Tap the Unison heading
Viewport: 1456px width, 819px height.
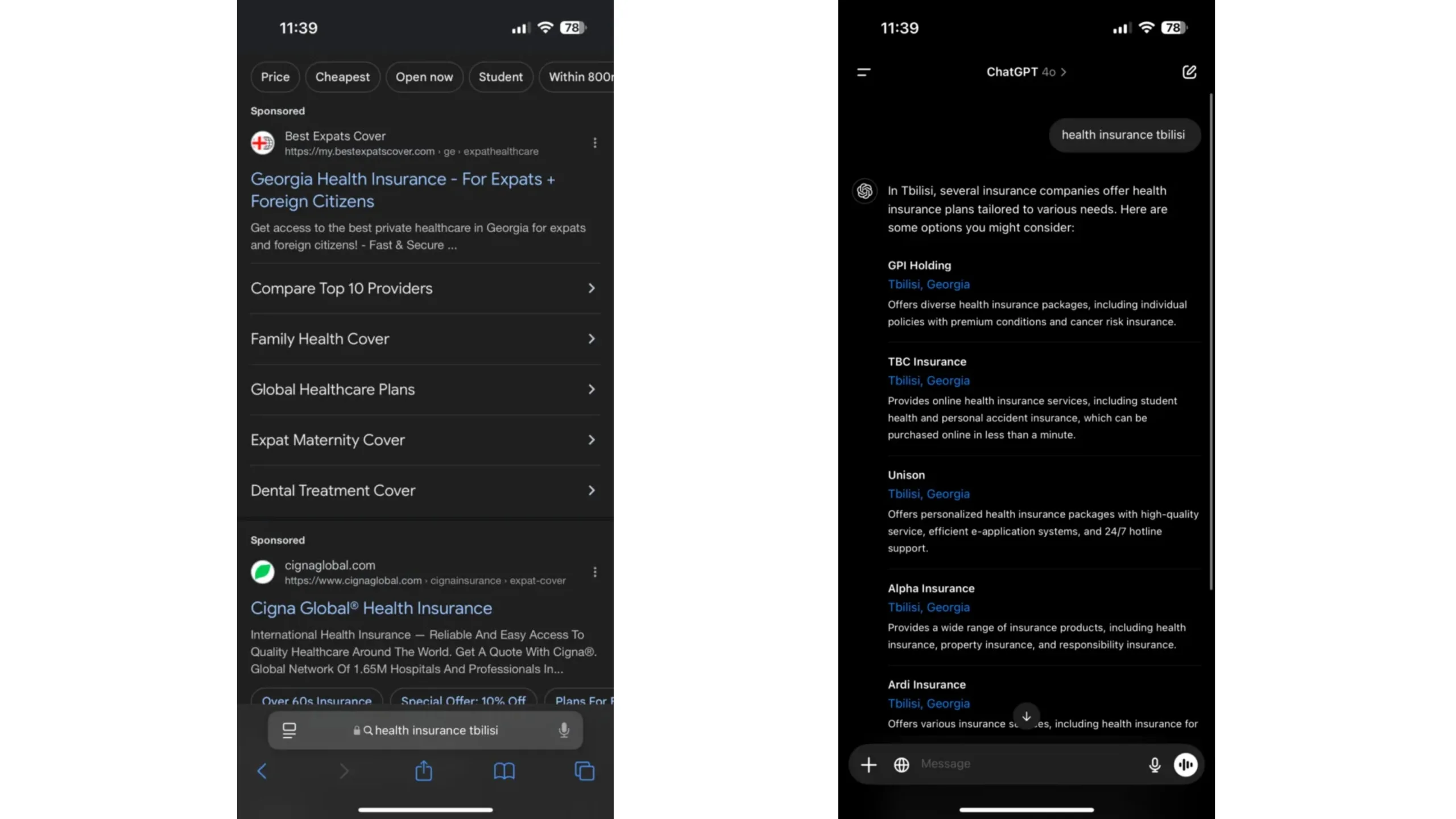tap(906, 475)
